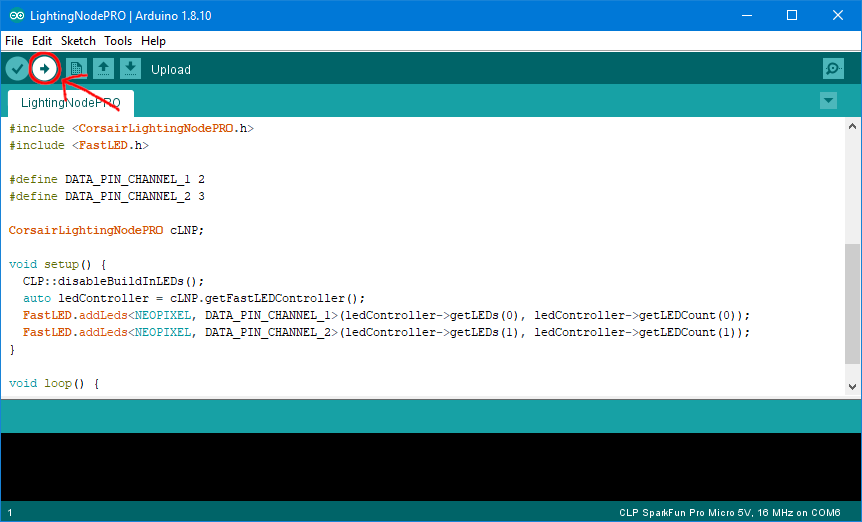
Task: Click the addLeds DATA_PIN_CHANNEL_1 line
Action: pos(386,315)
